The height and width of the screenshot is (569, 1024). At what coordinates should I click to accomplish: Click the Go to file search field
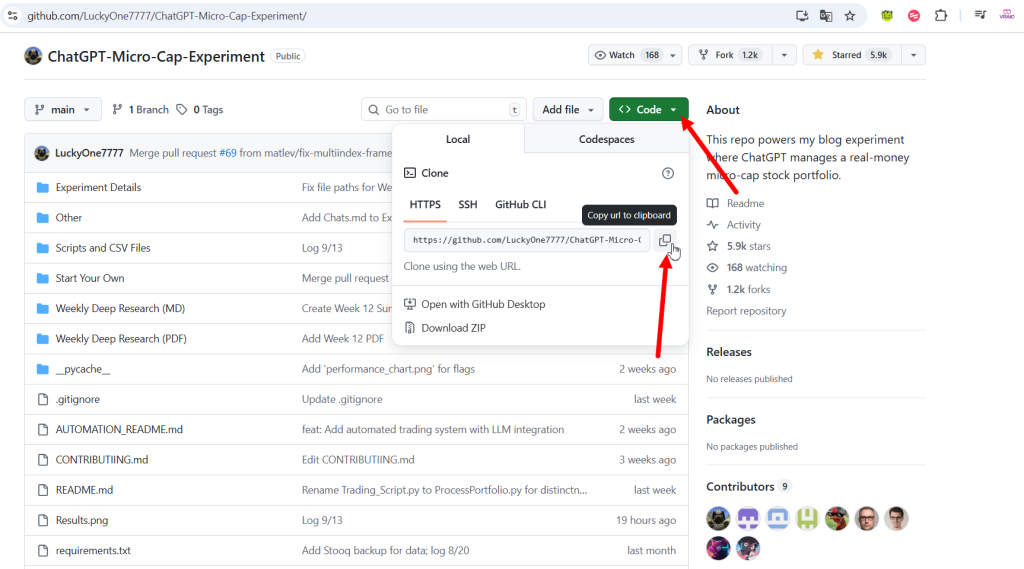coord(443,109)
